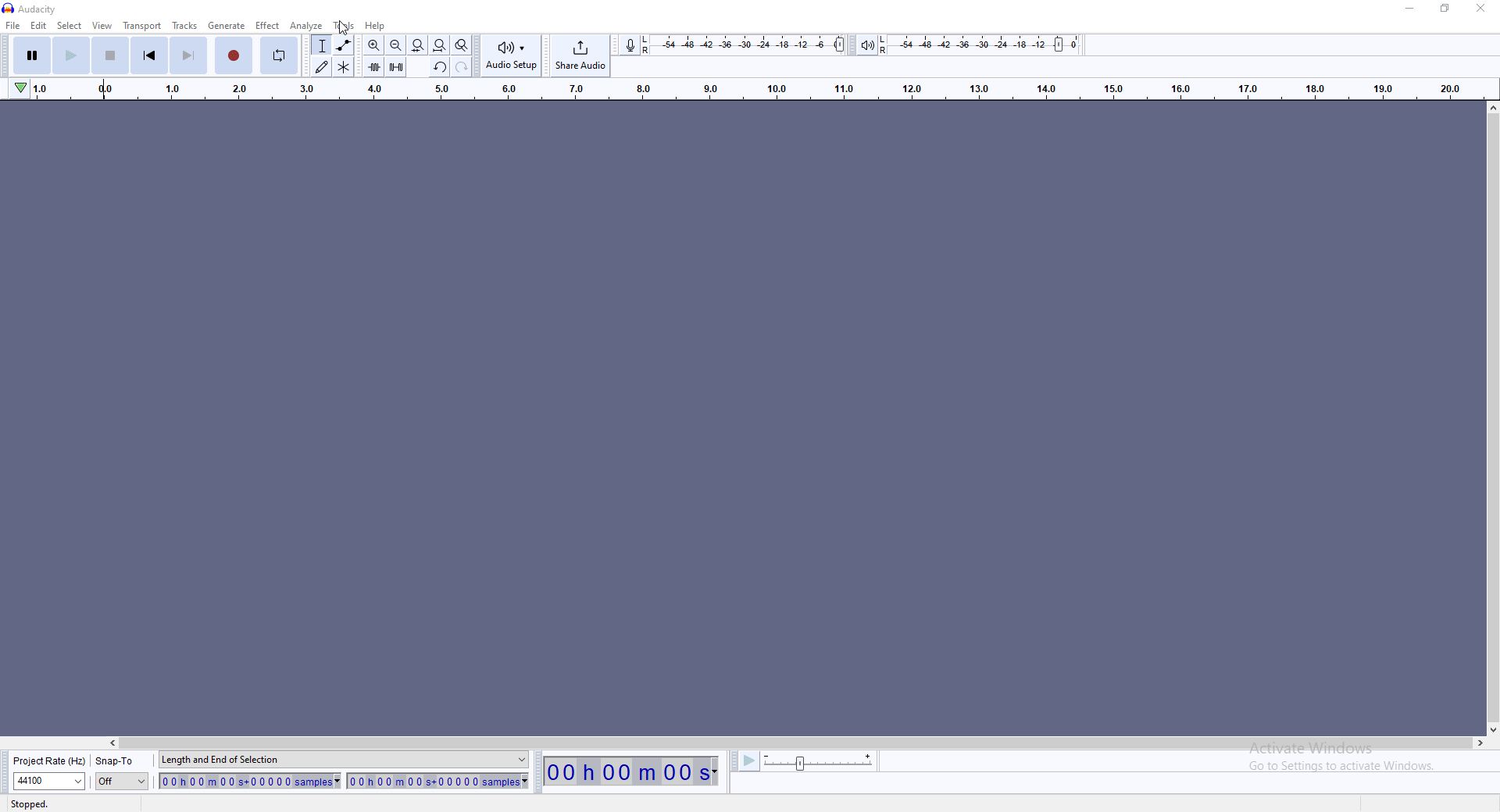The height and width of the screenshot is (812, 1500).
Task: Activate the Multi-tool
Action: [343, 66]
